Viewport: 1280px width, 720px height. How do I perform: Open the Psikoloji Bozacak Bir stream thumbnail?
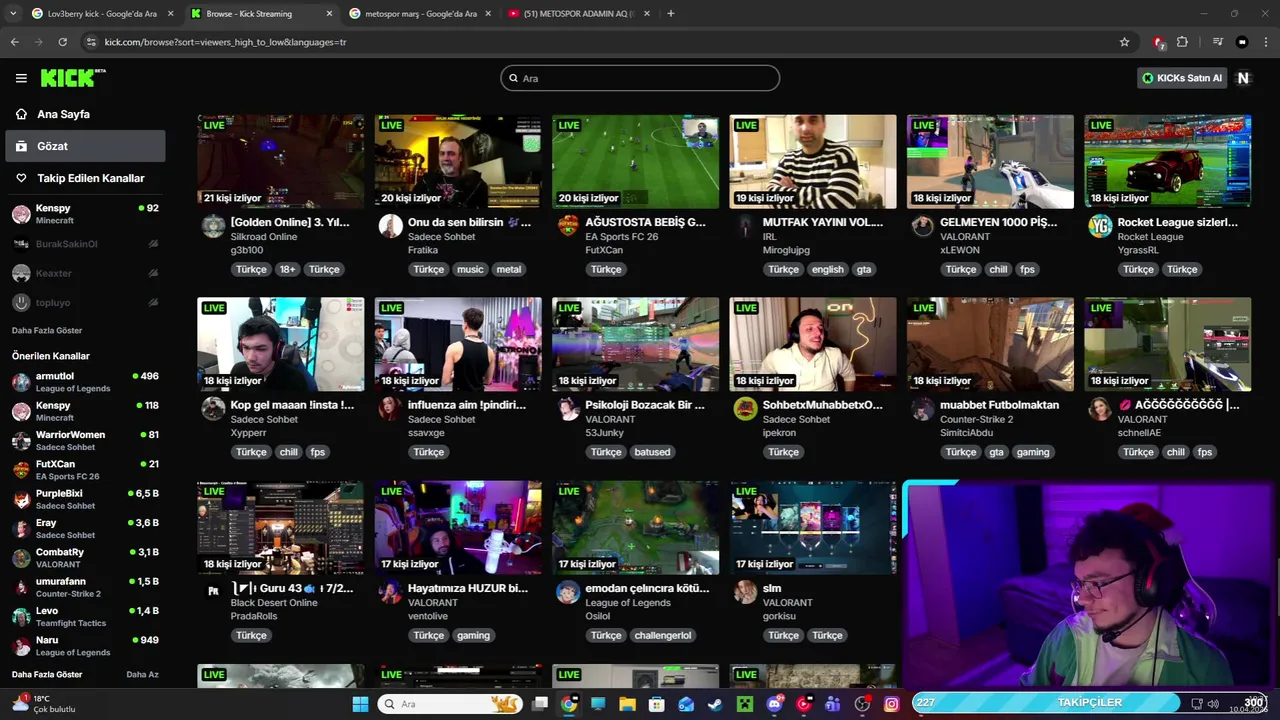coord(635,344)
